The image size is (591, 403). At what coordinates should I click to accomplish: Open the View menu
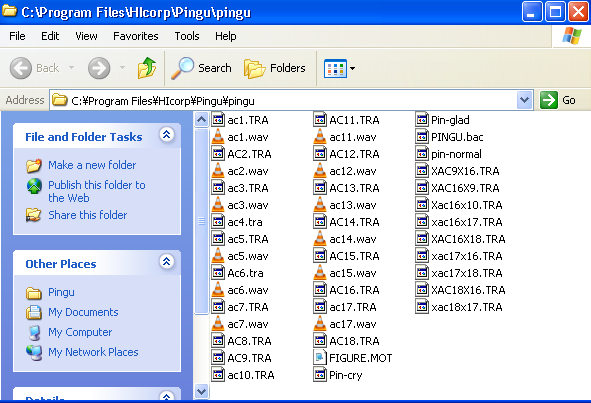click(x=86, y=36)
